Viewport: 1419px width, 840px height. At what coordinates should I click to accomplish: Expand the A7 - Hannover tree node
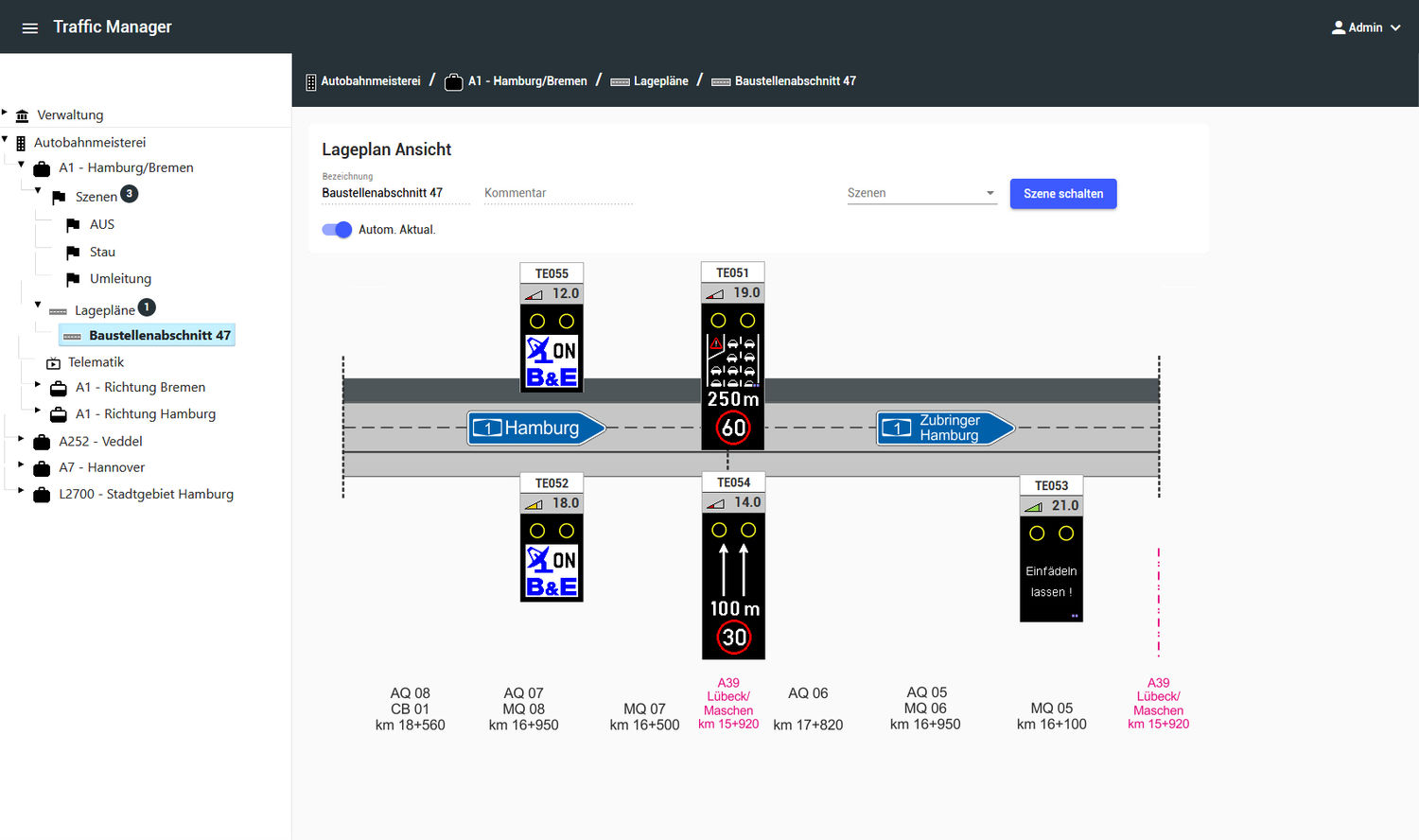tap(21, 464)
